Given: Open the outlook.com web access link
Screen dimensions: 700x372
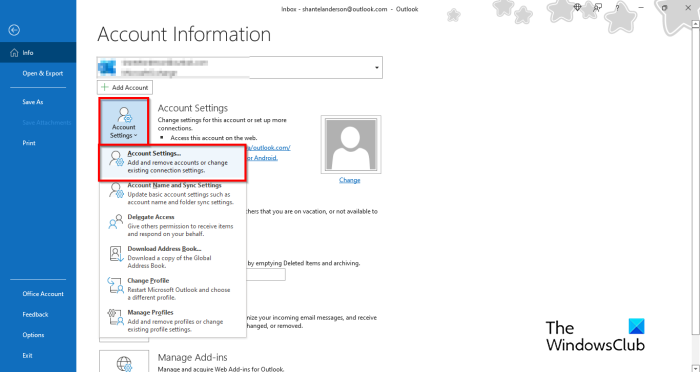Looking at the screenshot, I should tap(268, 147).
